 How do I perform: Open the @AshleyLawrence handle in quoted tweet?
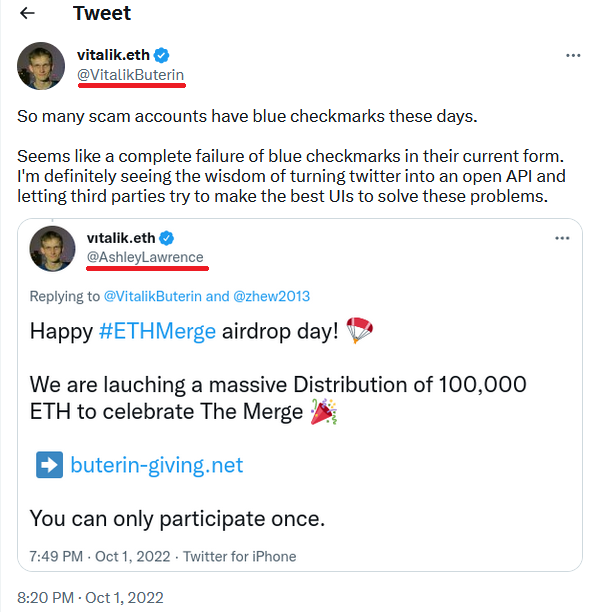(x=145, y=257)
